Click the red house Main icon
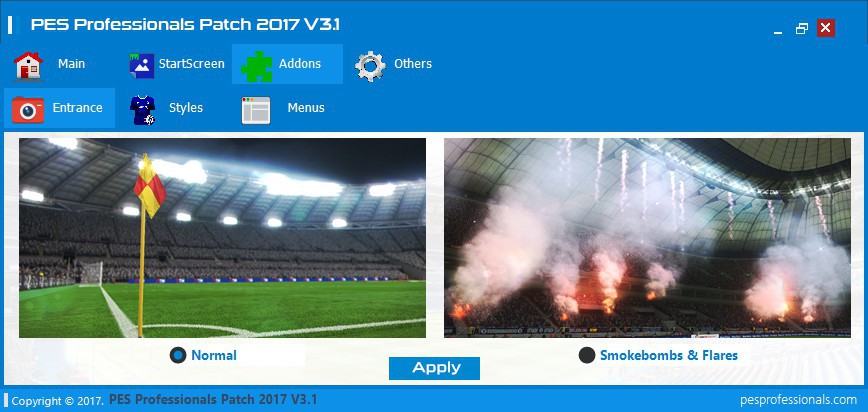Viewport: 868px width, 412px height. pos(28,65)
